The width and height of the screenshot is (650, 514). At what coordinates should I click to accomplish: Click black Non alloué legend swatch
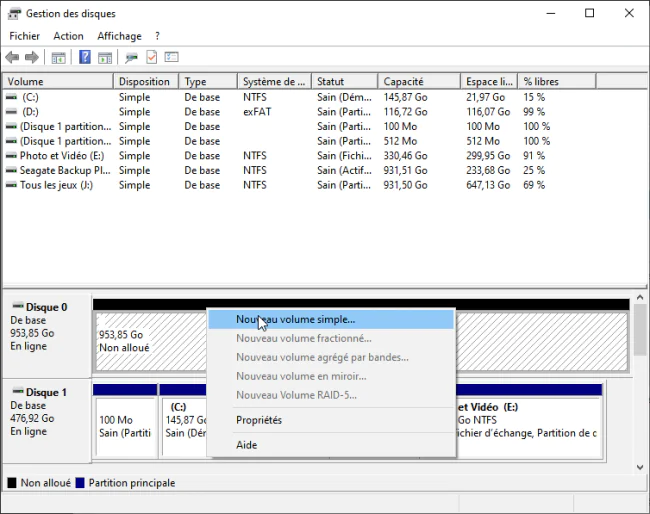tap(12, 483)
